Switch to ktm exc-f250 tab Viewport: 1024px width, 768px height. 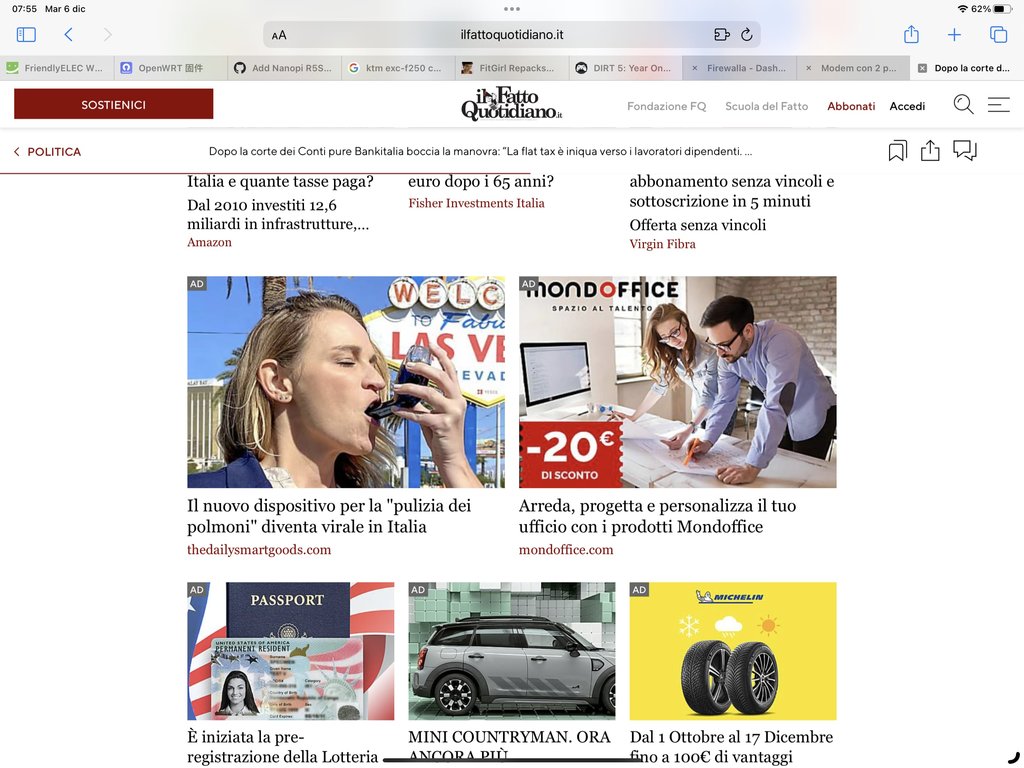398,68
